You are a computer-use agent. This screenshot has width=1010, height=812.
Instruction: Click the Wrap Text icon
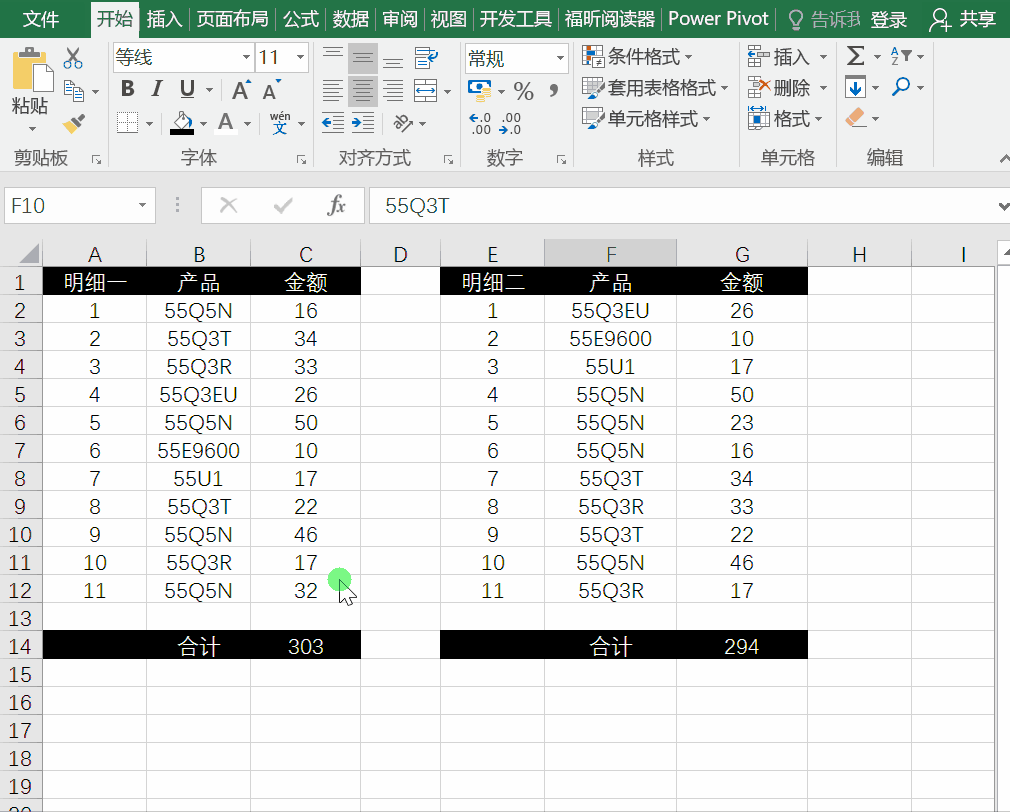click(x=426, y=58)
